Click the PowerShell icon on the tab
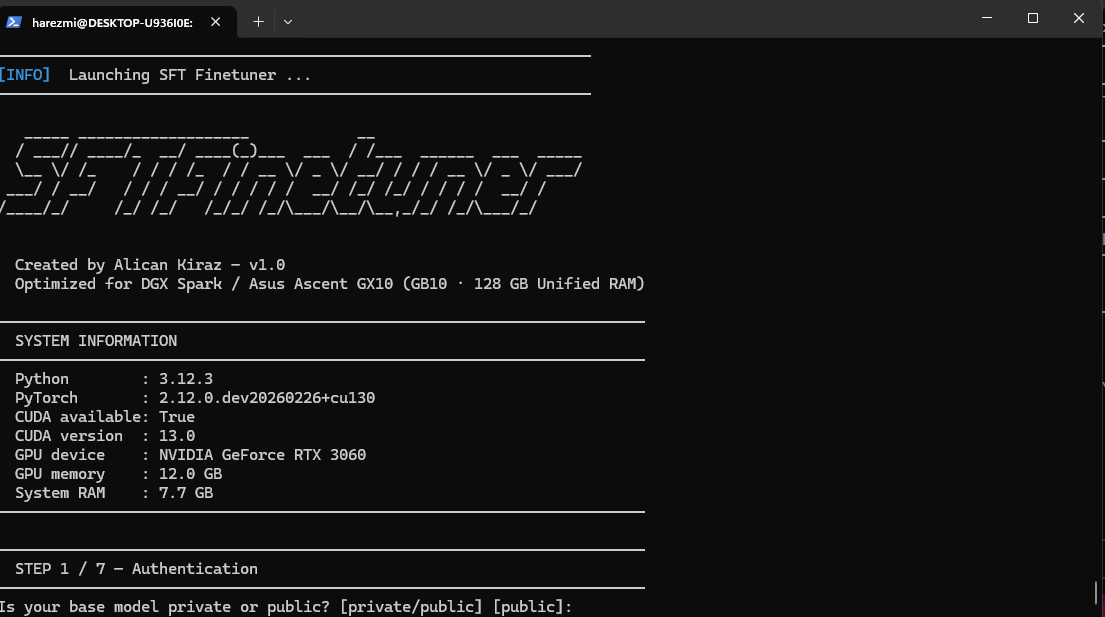 coord(13,22)
